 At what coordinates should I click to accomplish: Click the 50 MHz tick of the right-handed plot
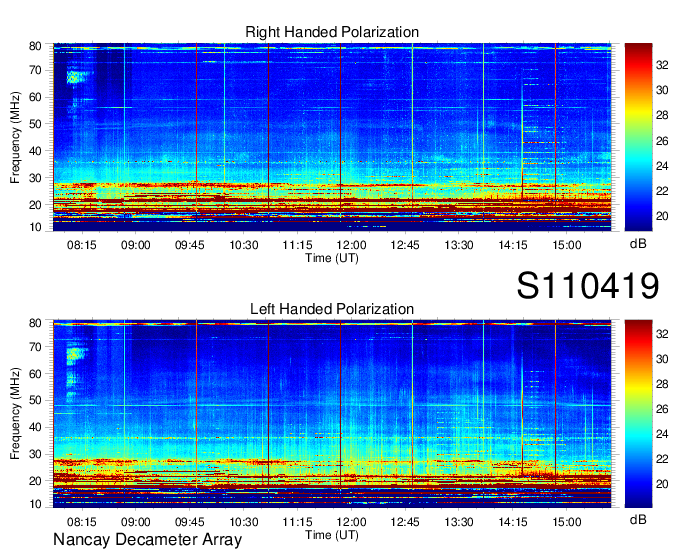pos(35,124)
